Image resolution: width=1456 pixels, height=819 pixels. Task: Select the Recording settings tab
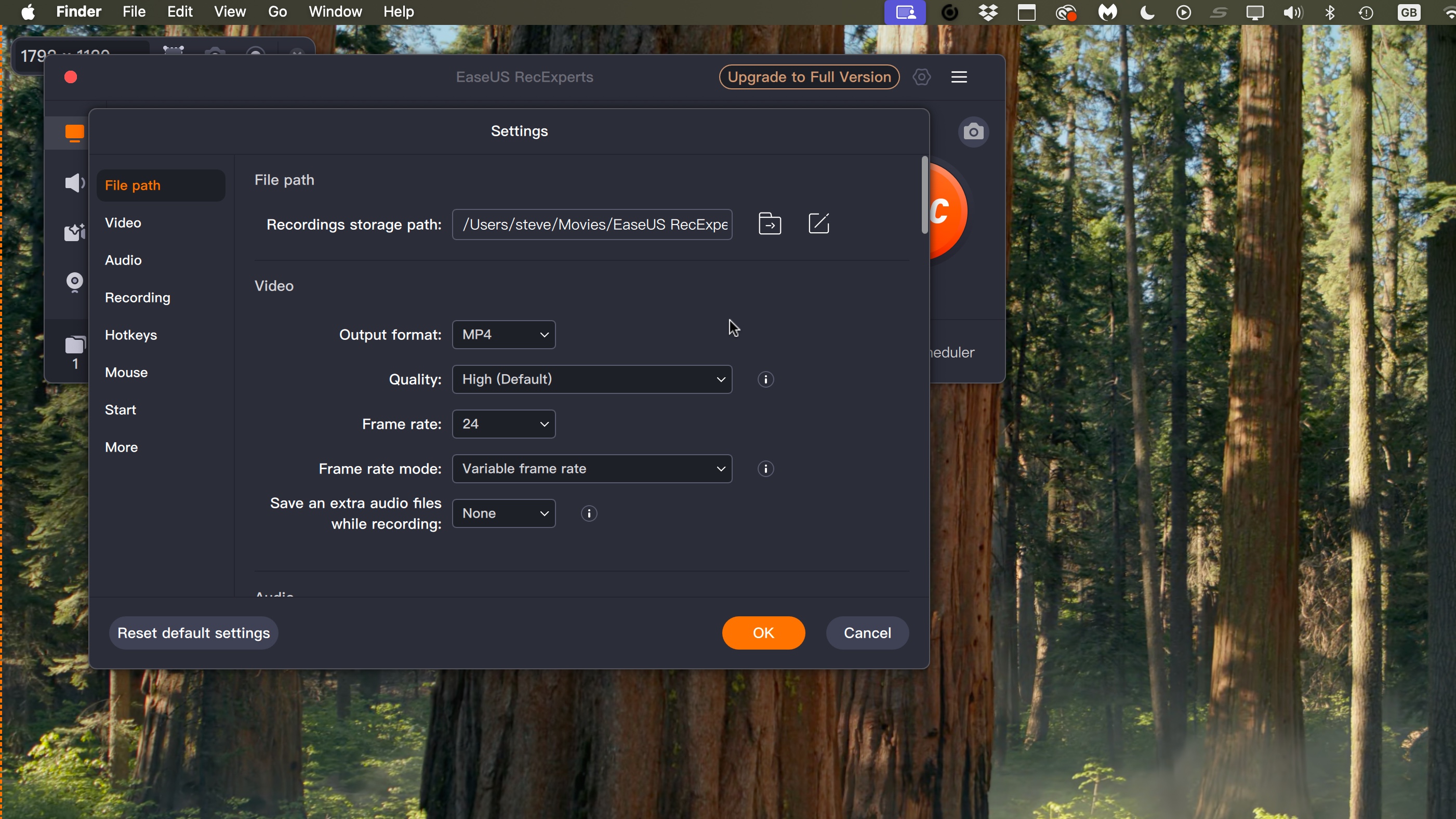[x=137, y=298]
